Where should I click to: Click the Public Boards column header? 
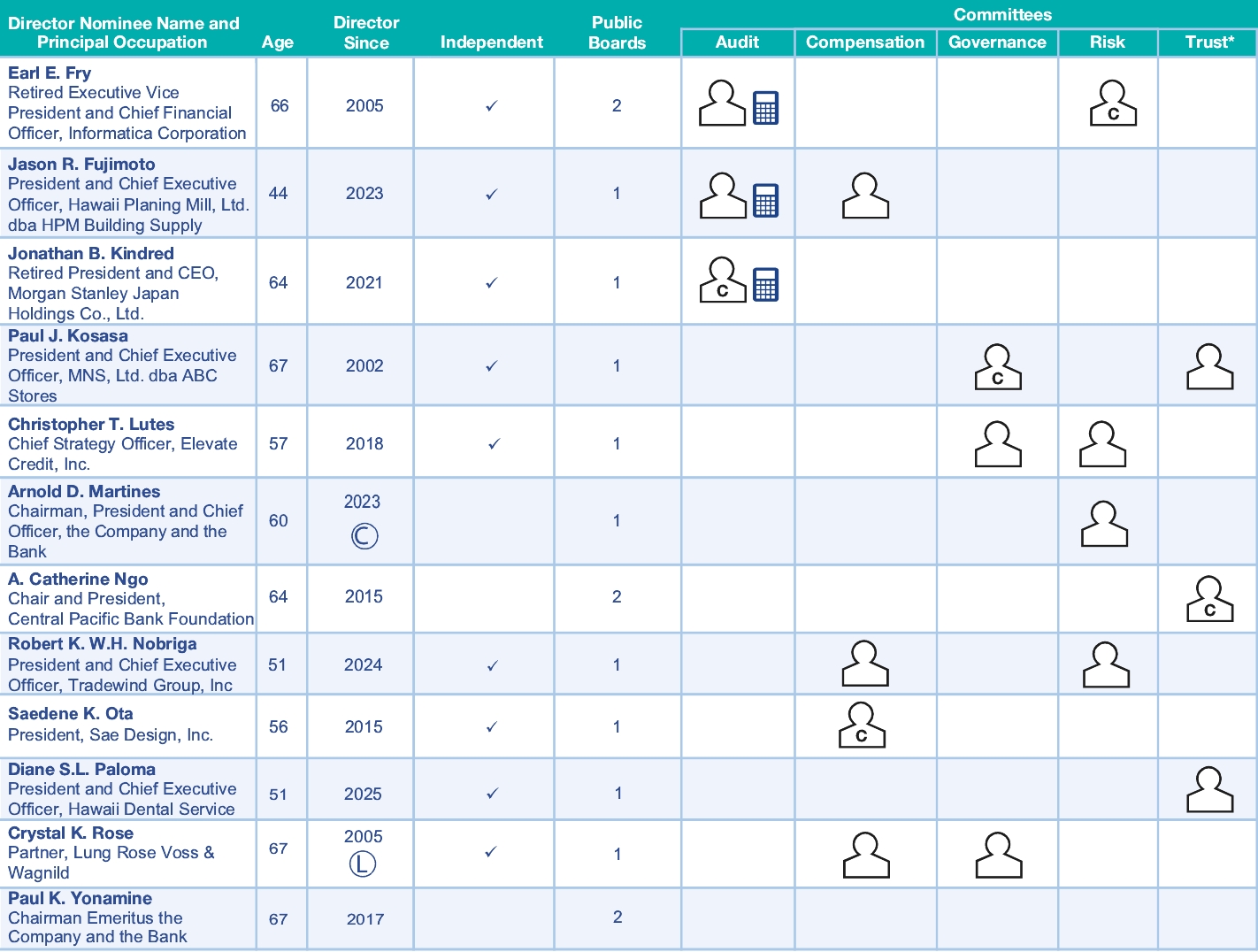pyautogui.click(x=617, y=33)
